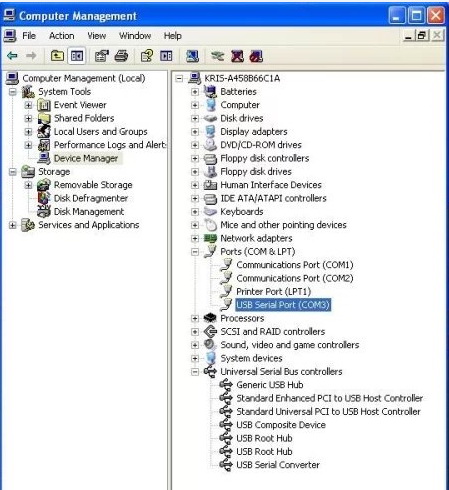Expand the Local Users and Groups node
This screenshot has height=490, width=449.
coord(28,132)
